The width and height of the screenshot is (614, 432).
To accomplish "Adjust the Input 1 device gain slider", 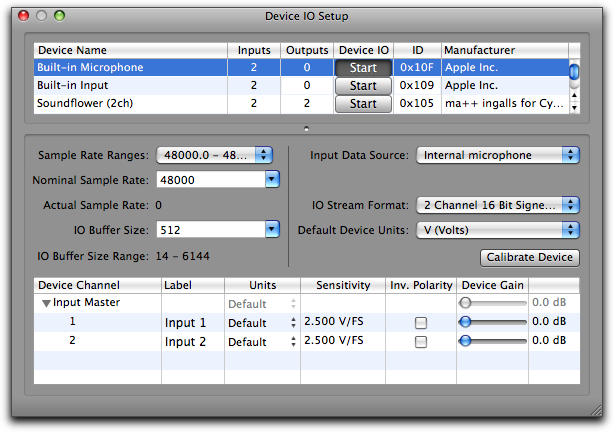I will pyautogui.click(x=466, y=322).
